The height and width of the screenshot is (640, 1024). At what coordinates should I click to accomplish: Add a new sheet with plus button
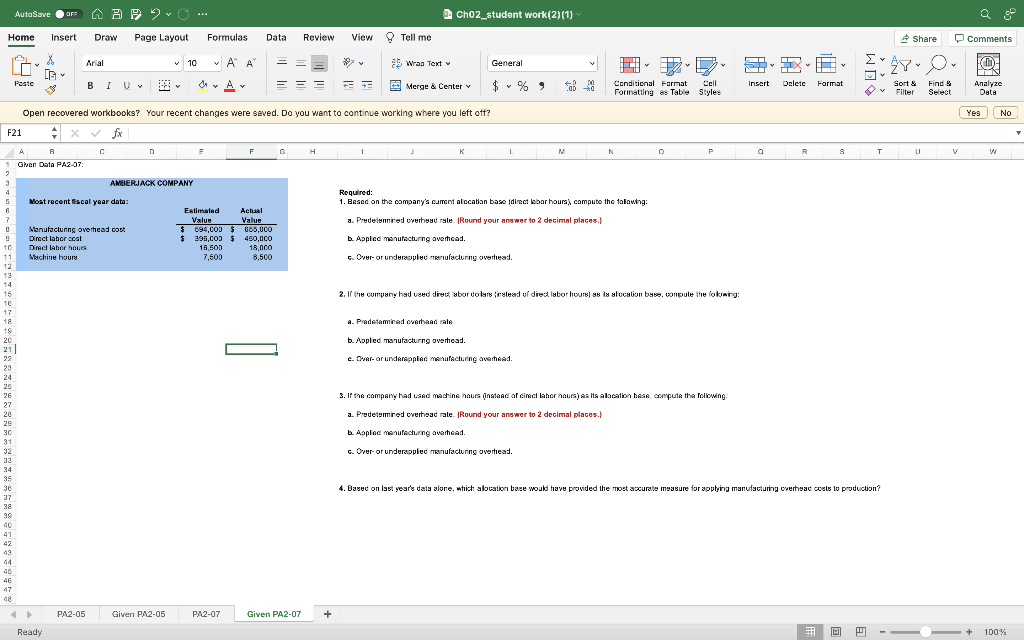click(x=327, y=614)
